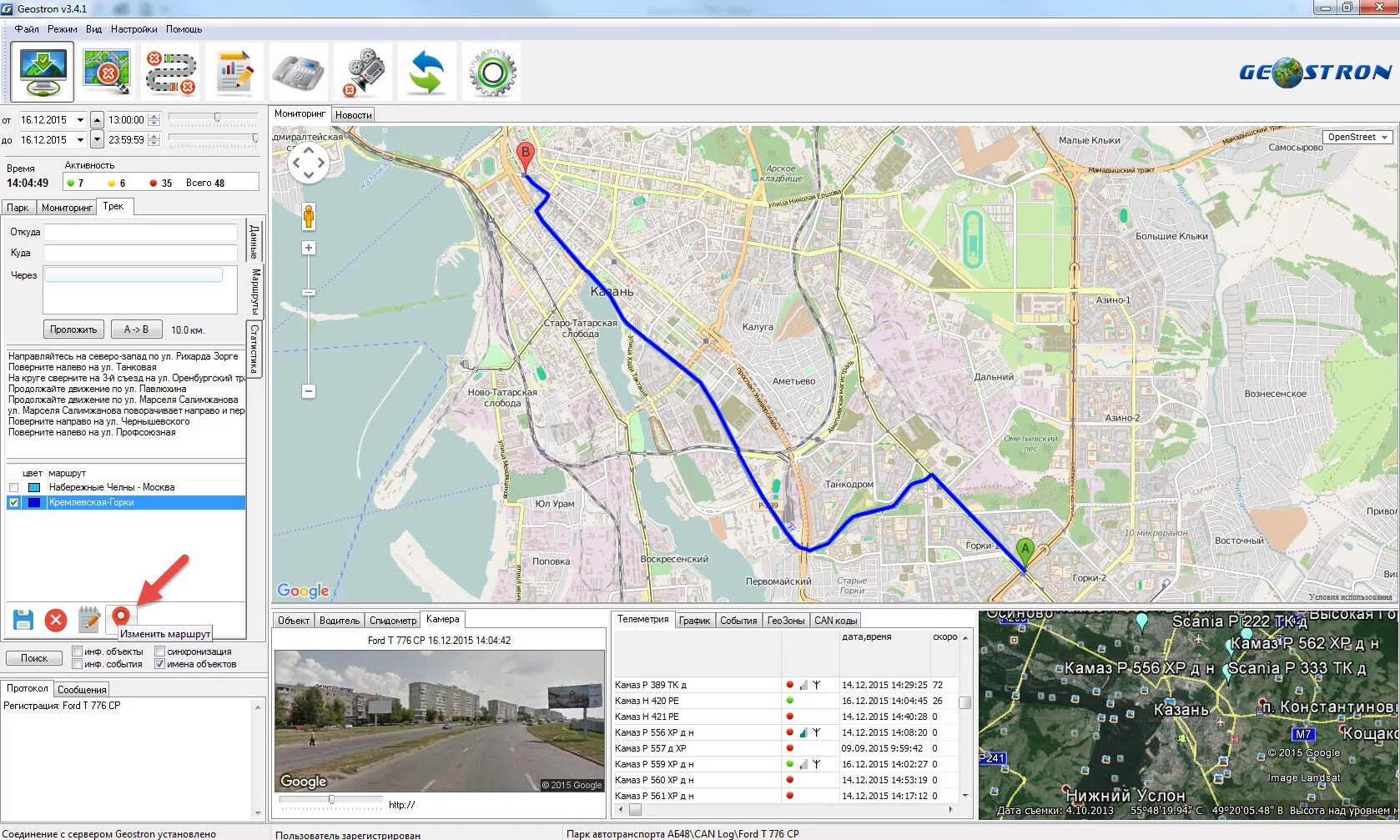The width and height of the screenshot is (1400, 840).
Task: Open the Файл menu
Action: click(27, 29)
